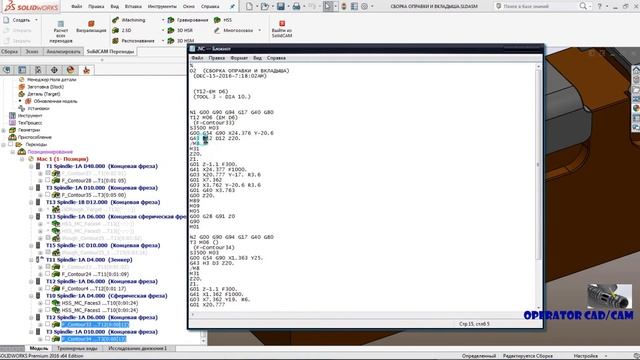Pin the menu bar with pushpin icon
Screen dimensions: 640x360
232,7
